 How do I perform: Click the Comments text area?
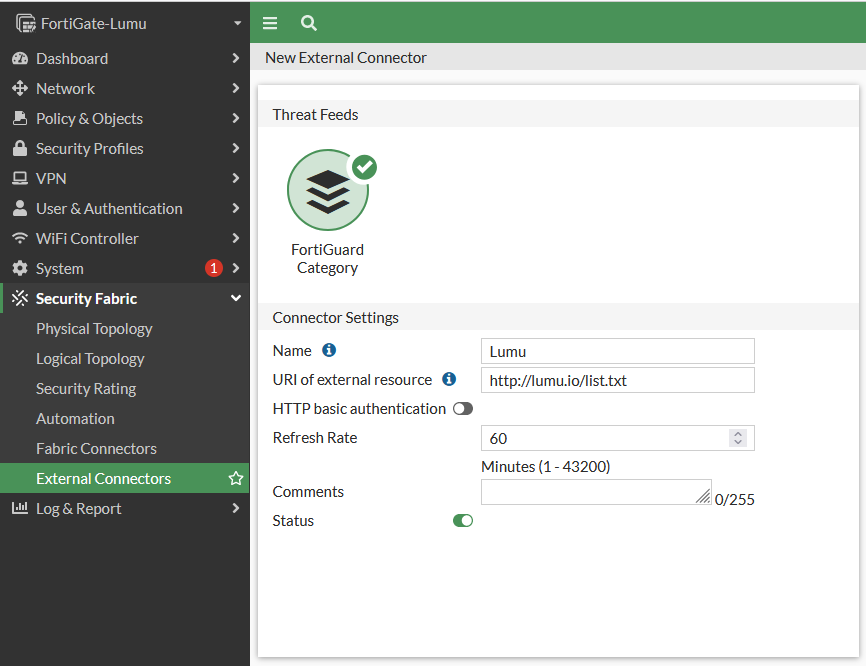click(595, 492)
